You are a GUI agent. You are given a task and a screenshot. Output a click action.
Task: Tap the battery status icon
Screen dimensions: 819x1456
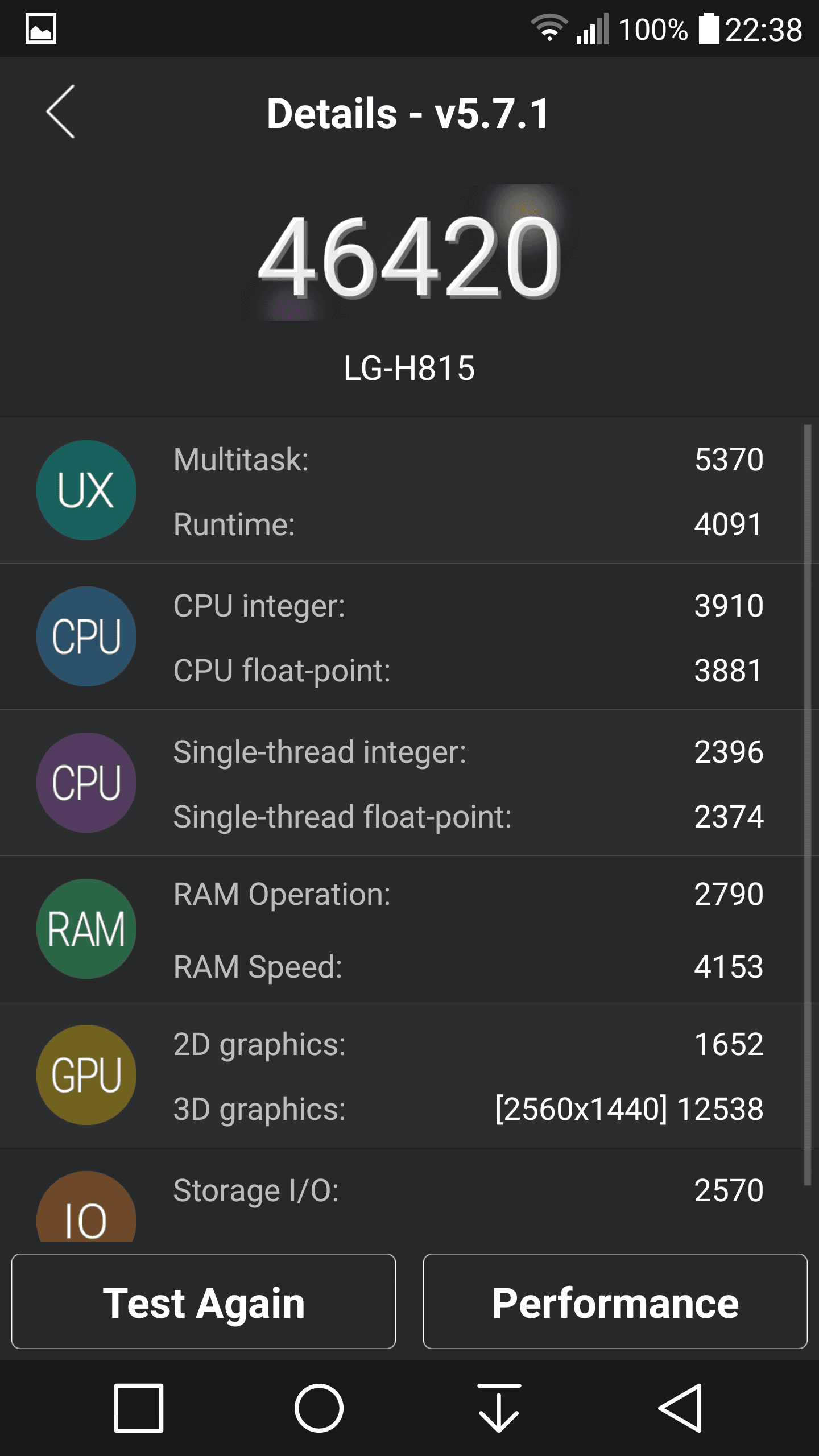pyautogui.click(x=709, y=28)
